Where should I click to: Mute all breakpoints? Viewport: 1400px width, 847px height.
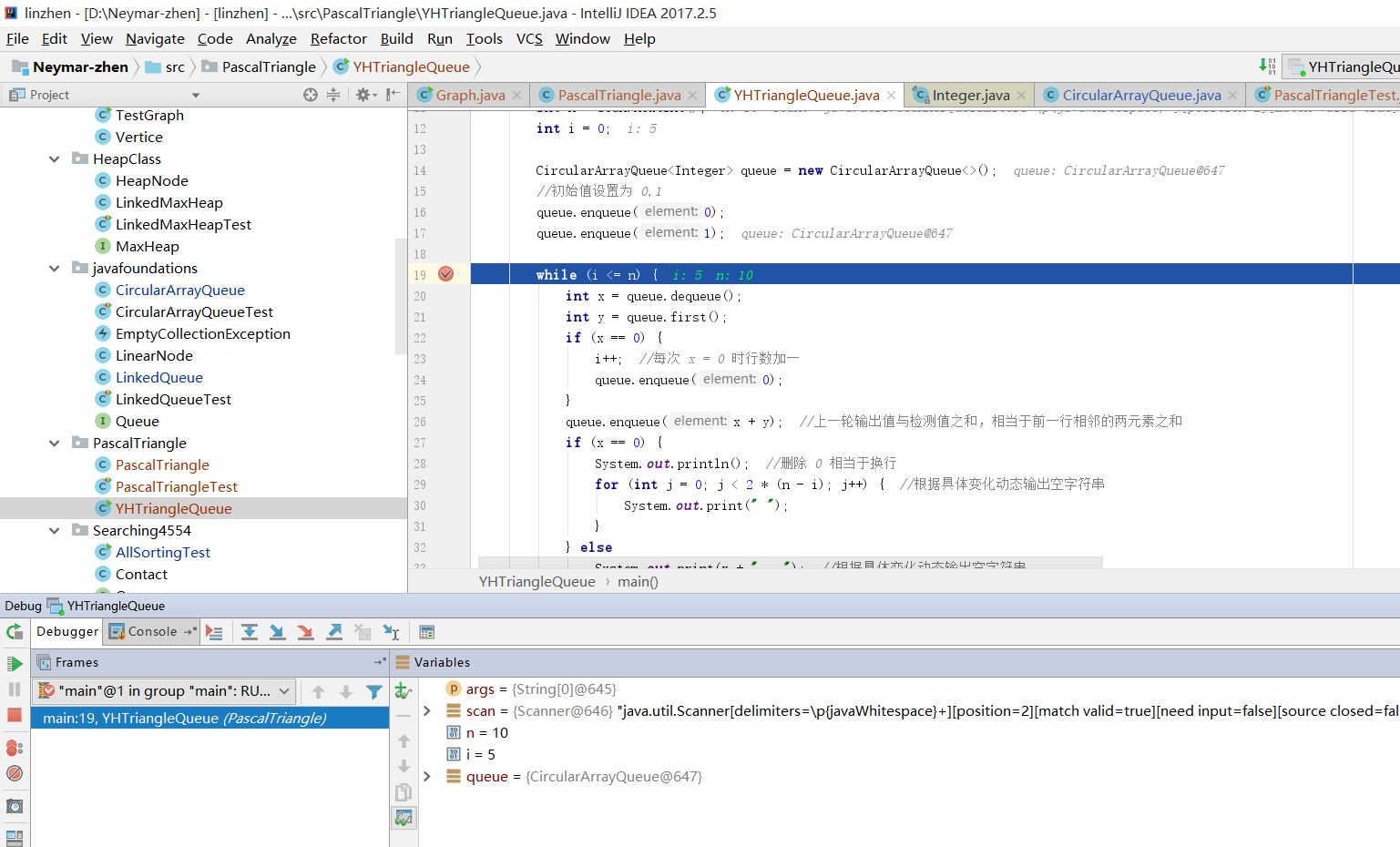[15, 773]
